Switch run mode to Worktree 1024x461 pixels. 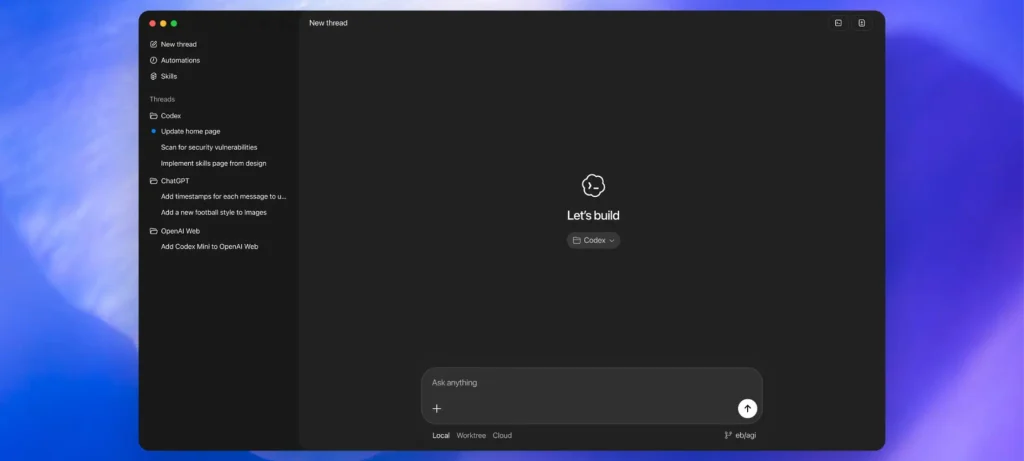471,436
